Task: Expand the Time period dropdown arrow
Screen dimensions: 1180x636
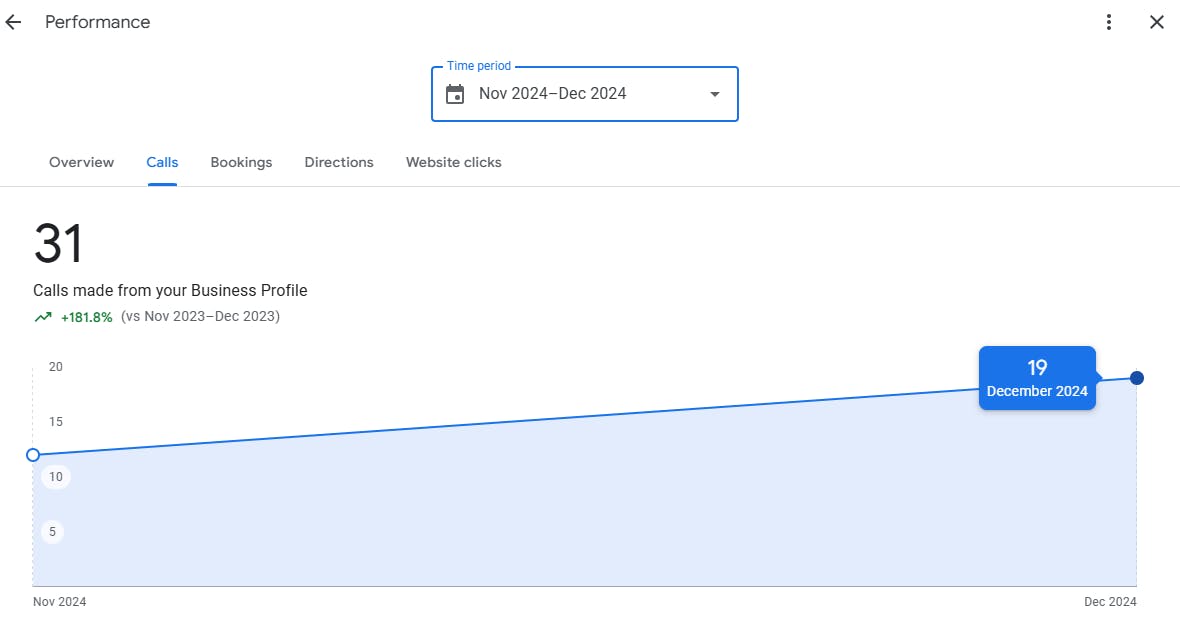Action: (715, 94)
